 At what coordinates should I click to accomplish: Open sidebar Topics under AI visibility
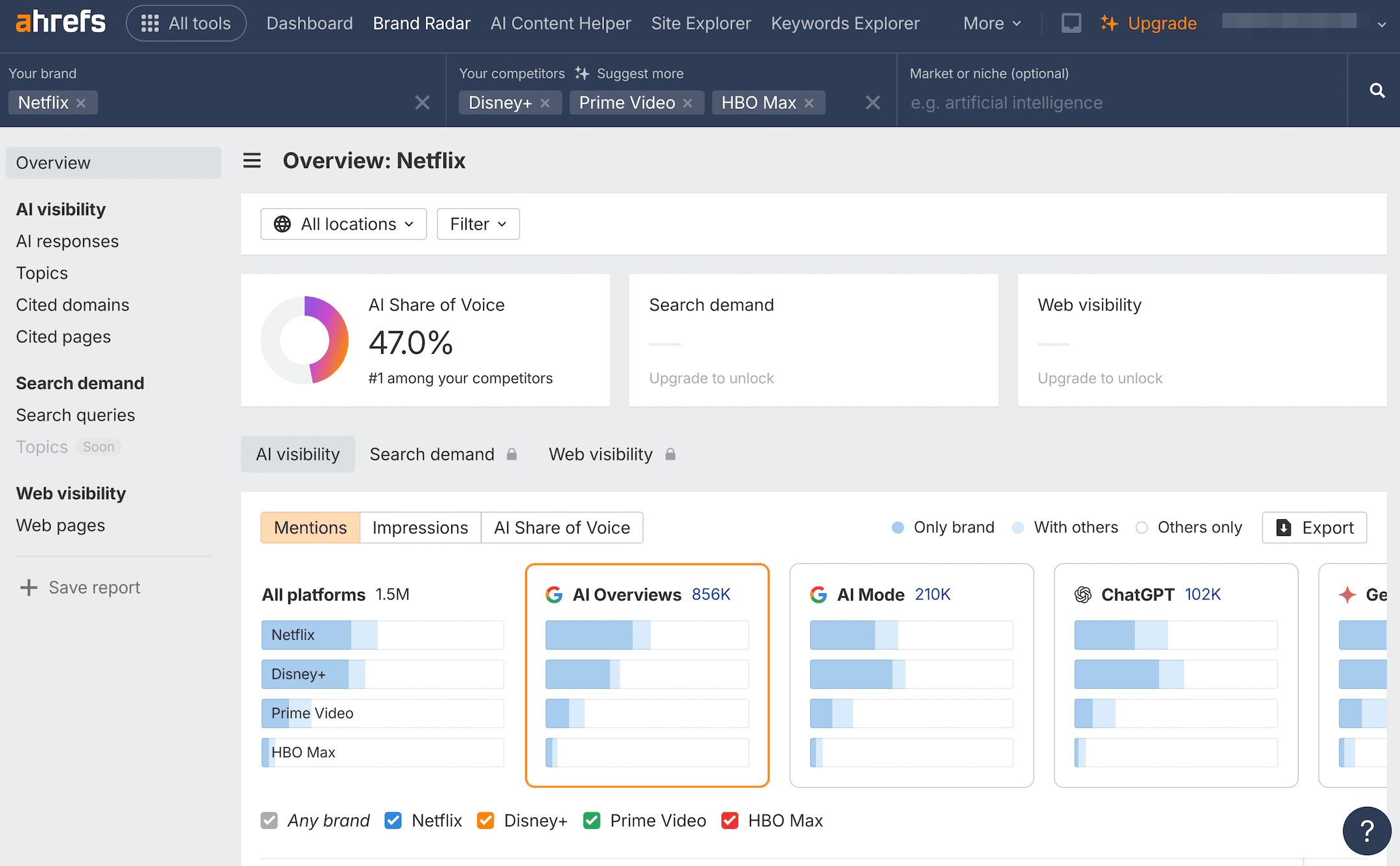(x=42, y=273)
